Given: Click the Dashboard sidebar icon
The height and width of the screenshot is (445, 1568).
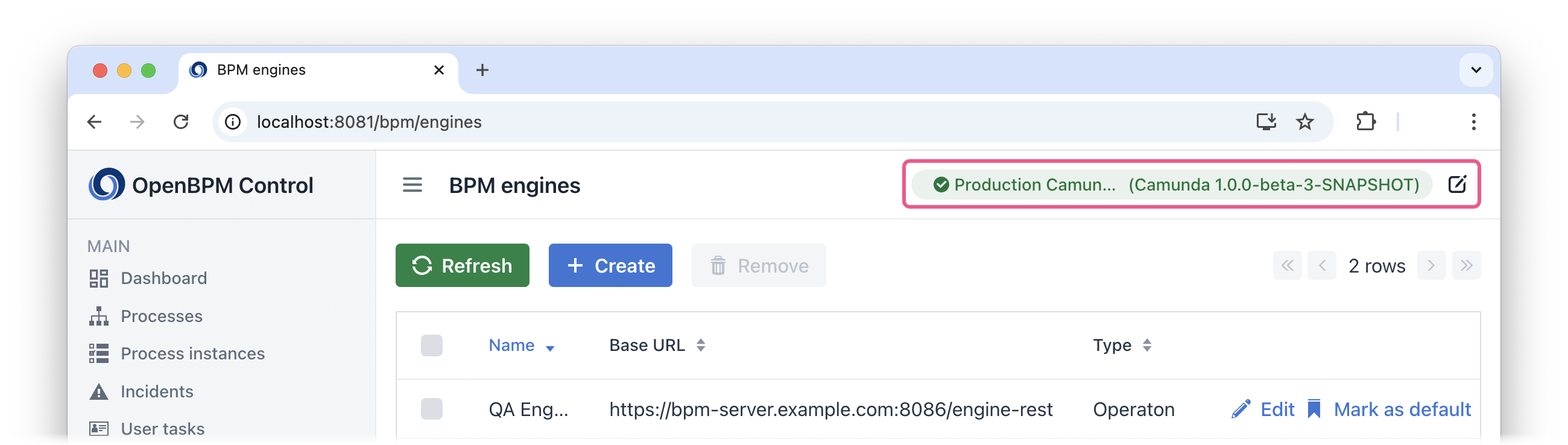Looking at the screenshot, I should click(x=99, y=278).
